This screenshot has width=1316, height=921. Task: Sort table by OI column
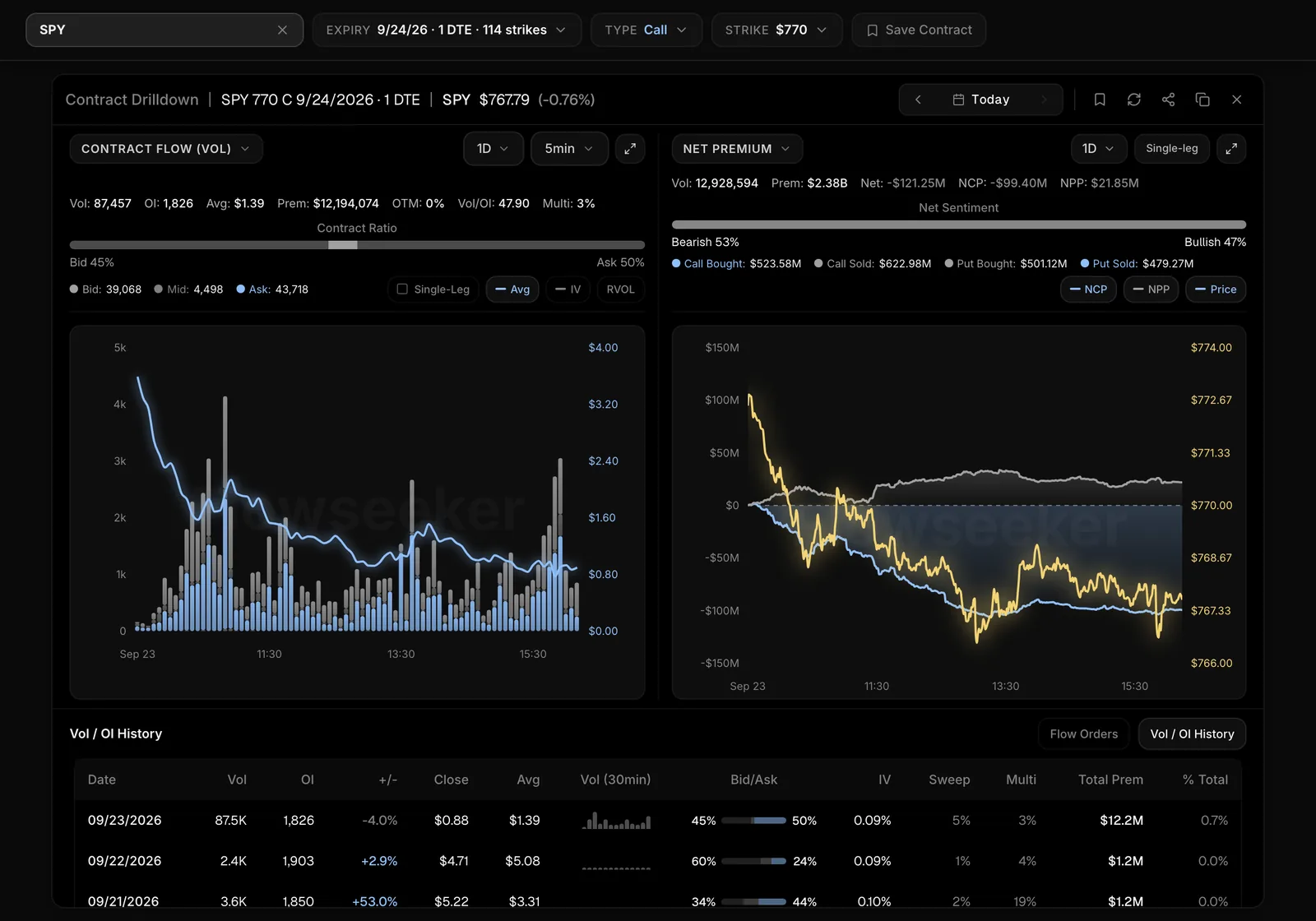click(x=308, y=780)
